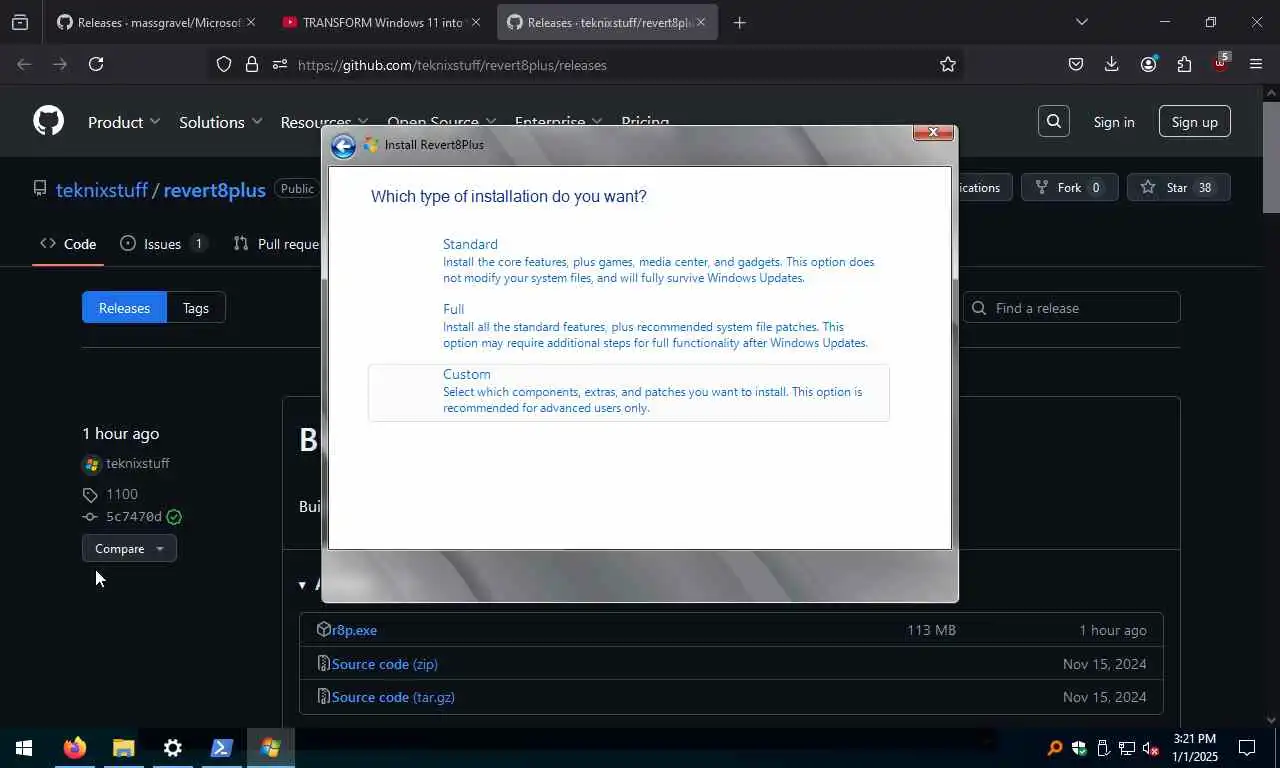Open the Pocket save icon
Screen dimensions: 1280x768
click(1076, 64)
